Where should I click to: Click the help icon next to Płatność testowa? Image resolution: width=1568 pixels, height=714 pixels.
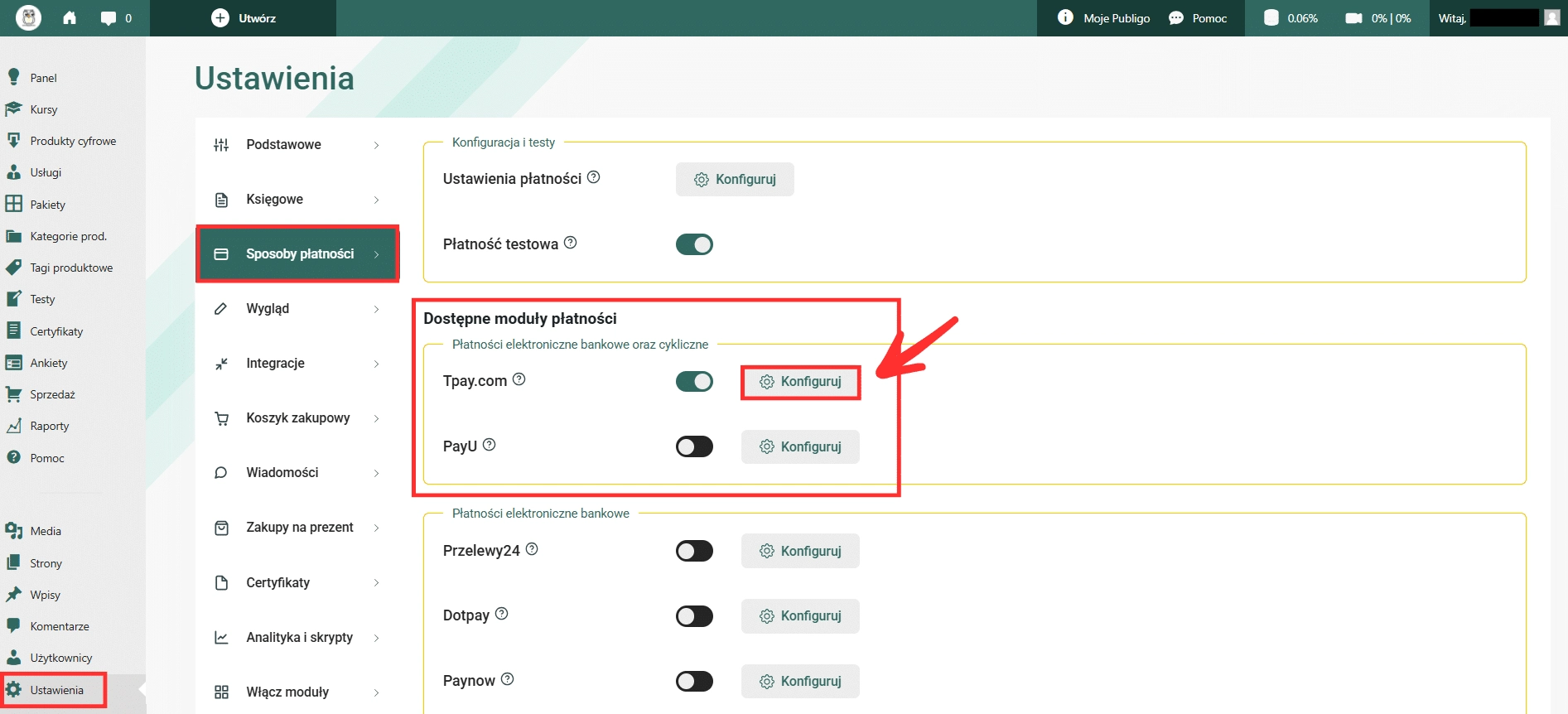coord(571,243)
